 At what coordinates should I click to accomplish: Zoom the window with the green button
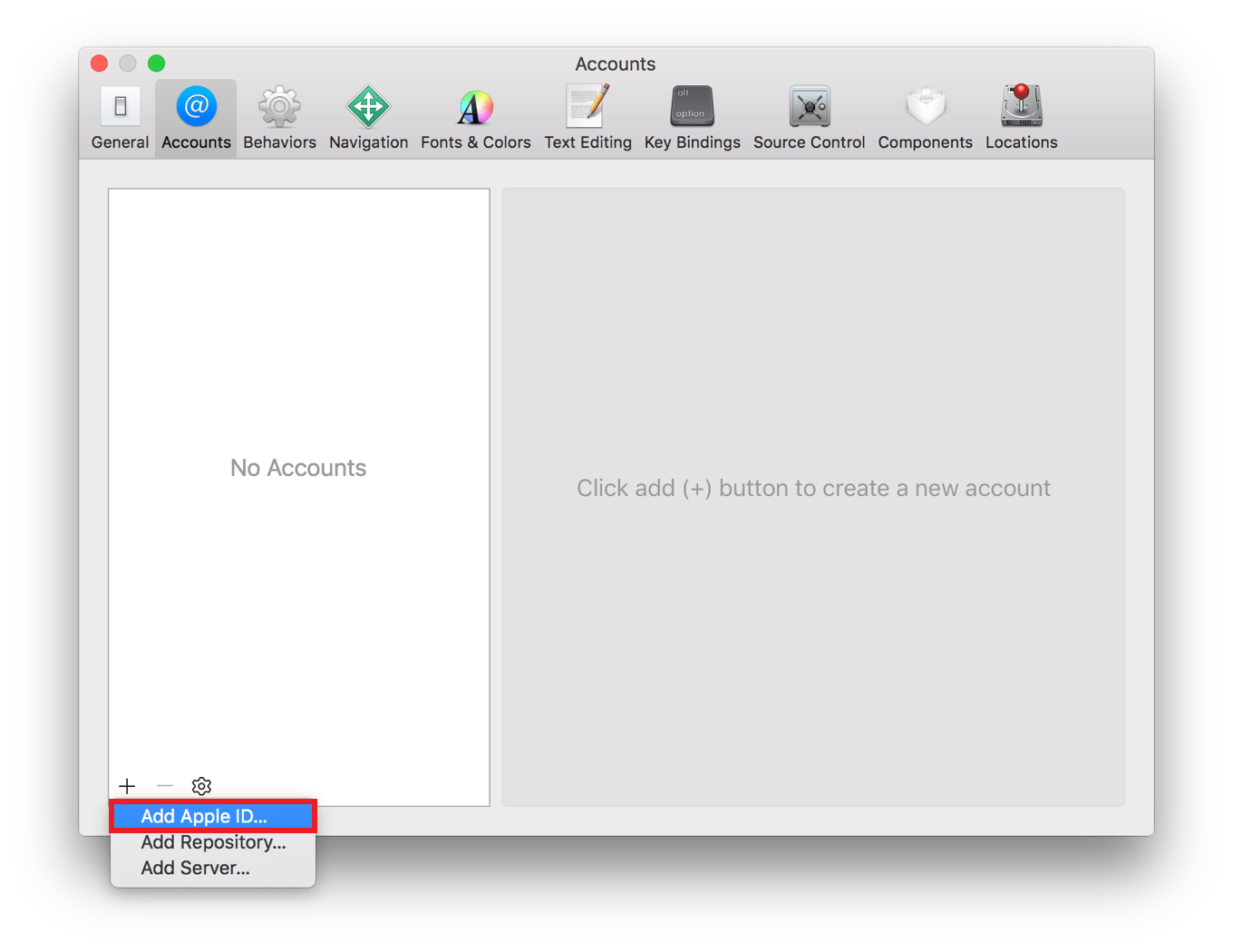[x=156, y=63]
